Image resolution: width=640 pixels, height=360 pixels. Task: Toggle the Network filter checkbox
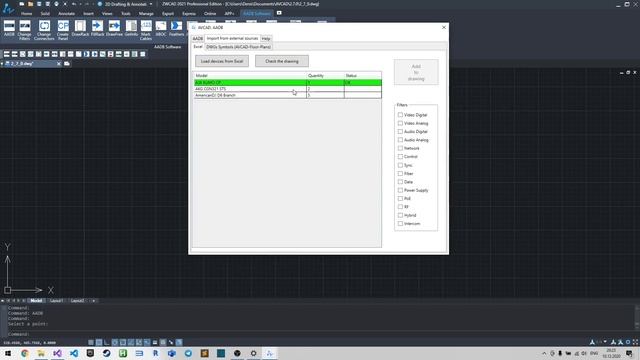coord(400,148)
